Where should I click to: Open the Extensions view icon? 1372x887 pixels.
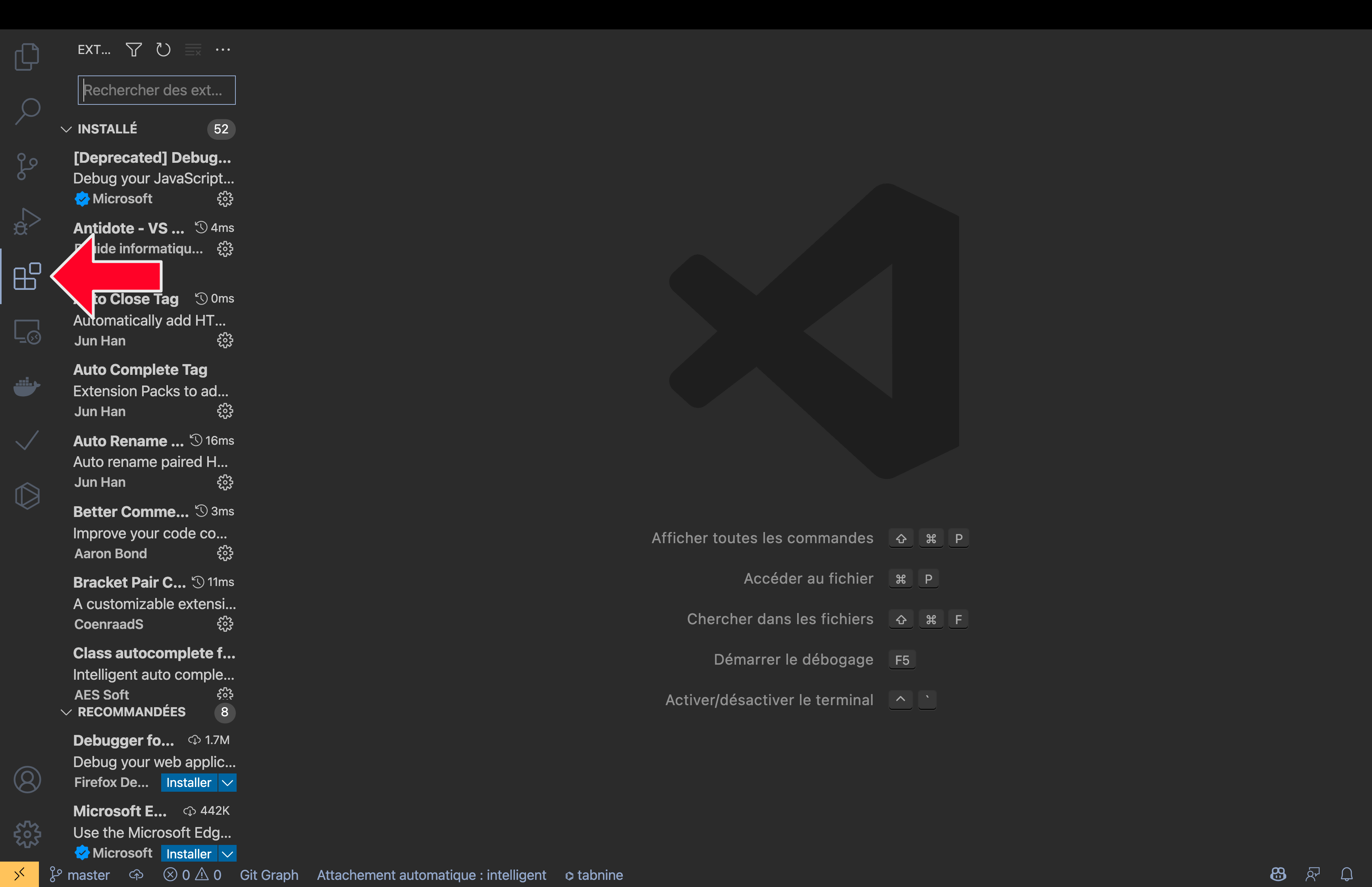pyautogui.click(x=27, y=276)
